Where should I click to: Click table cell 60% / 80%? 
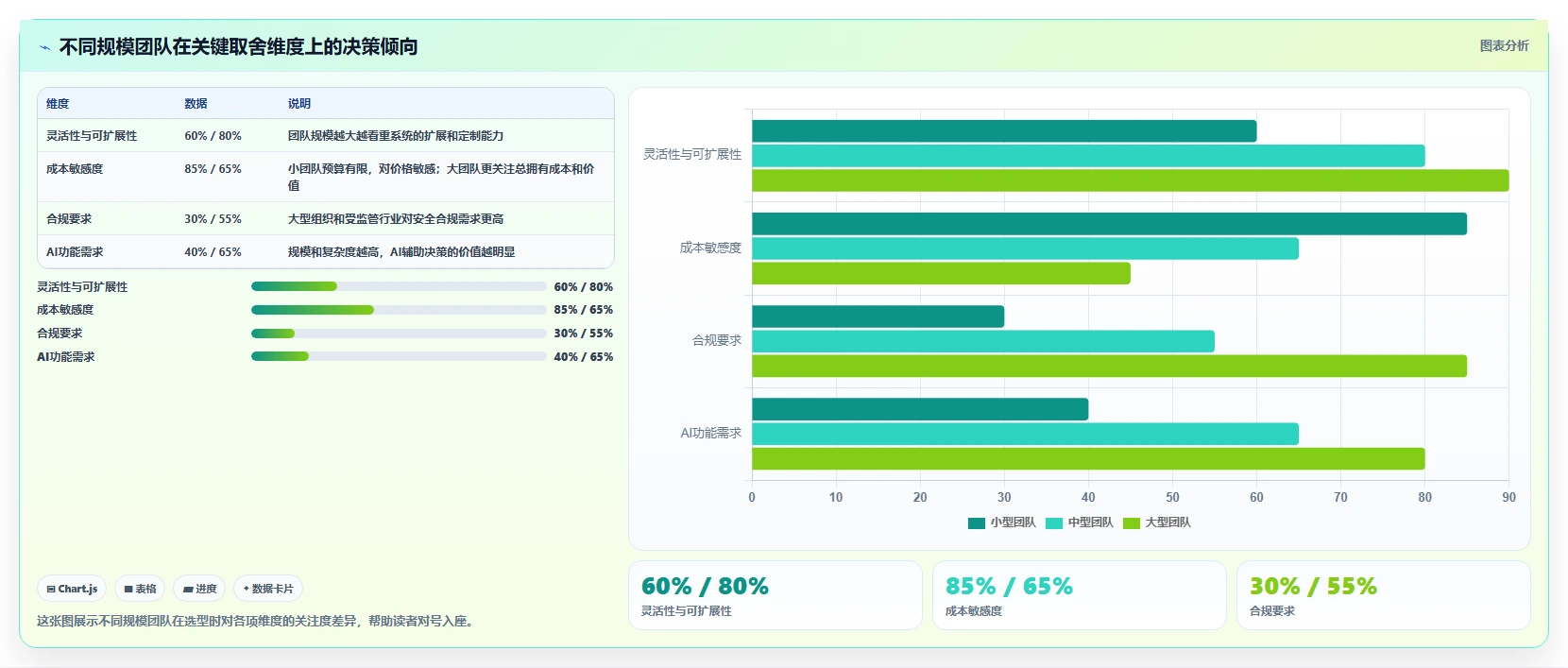point(213,136)
